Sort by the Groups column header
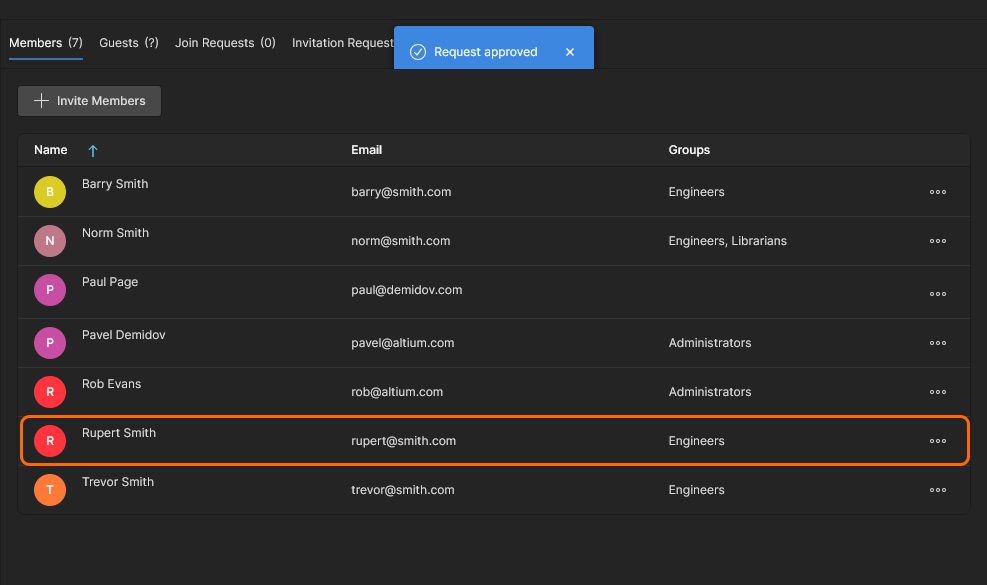The height and width of the screenshot is (585, 987). tap(689, 150)
